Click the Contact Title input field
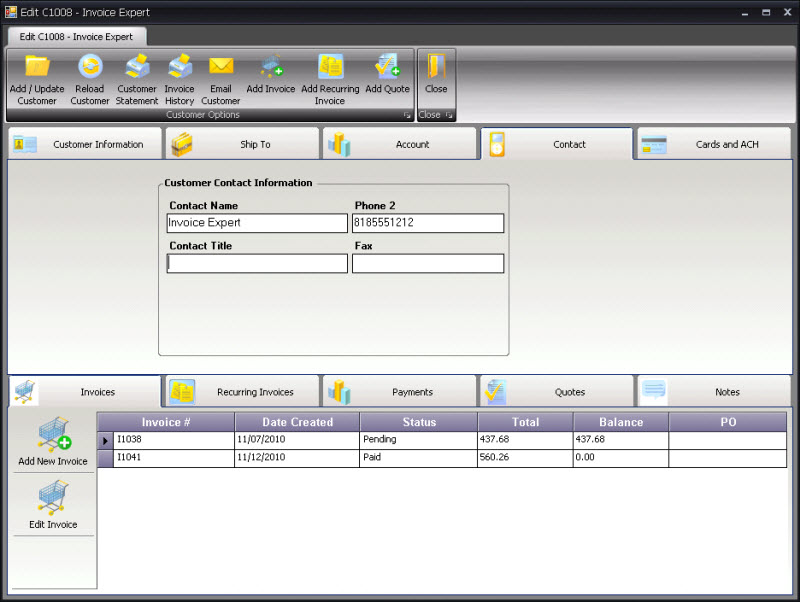The image size is (800, 602). pyautogui.click(x=257, y=263)
